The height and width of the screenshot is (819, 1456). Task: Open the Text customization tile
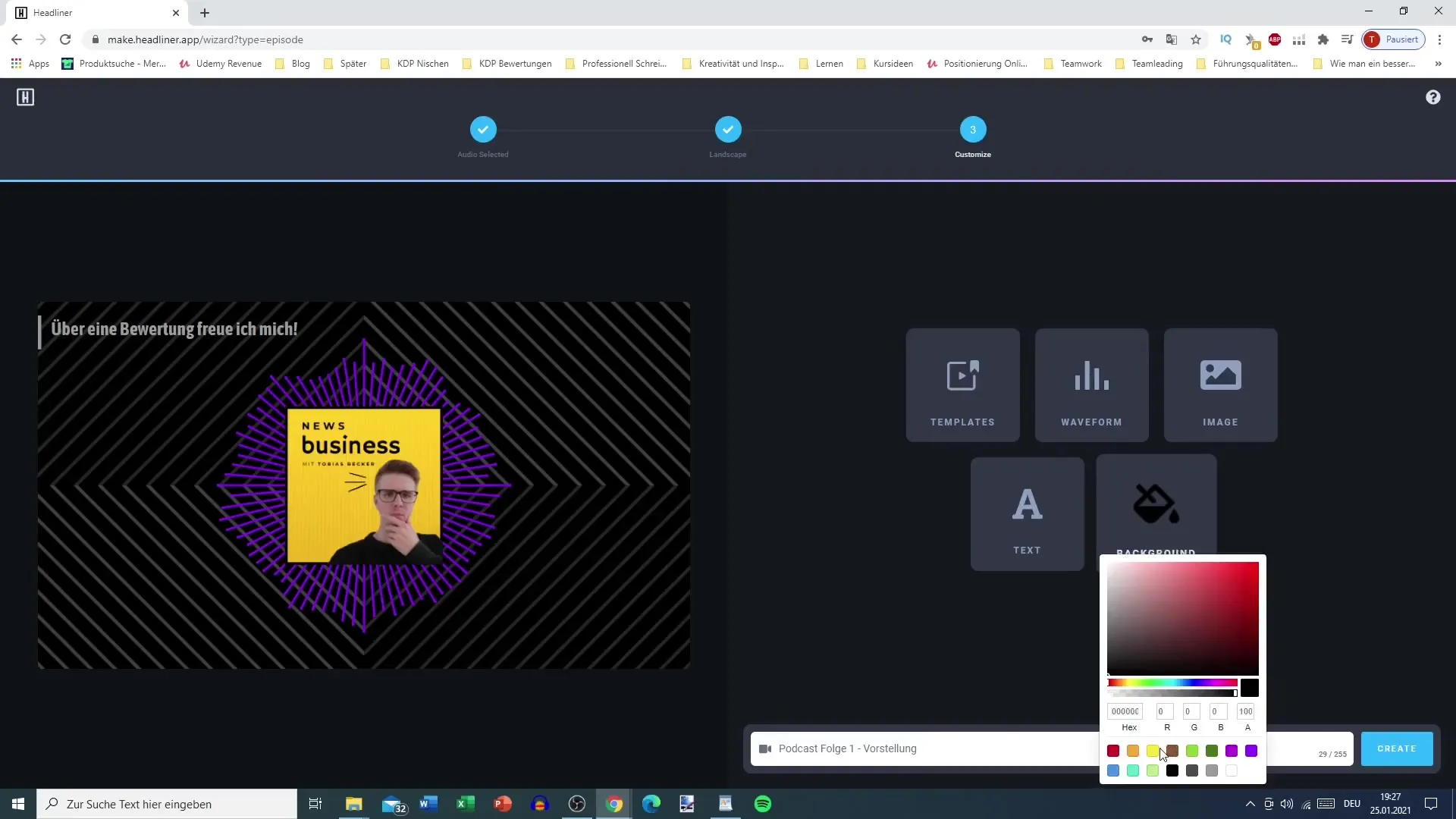pos(1027,513)
